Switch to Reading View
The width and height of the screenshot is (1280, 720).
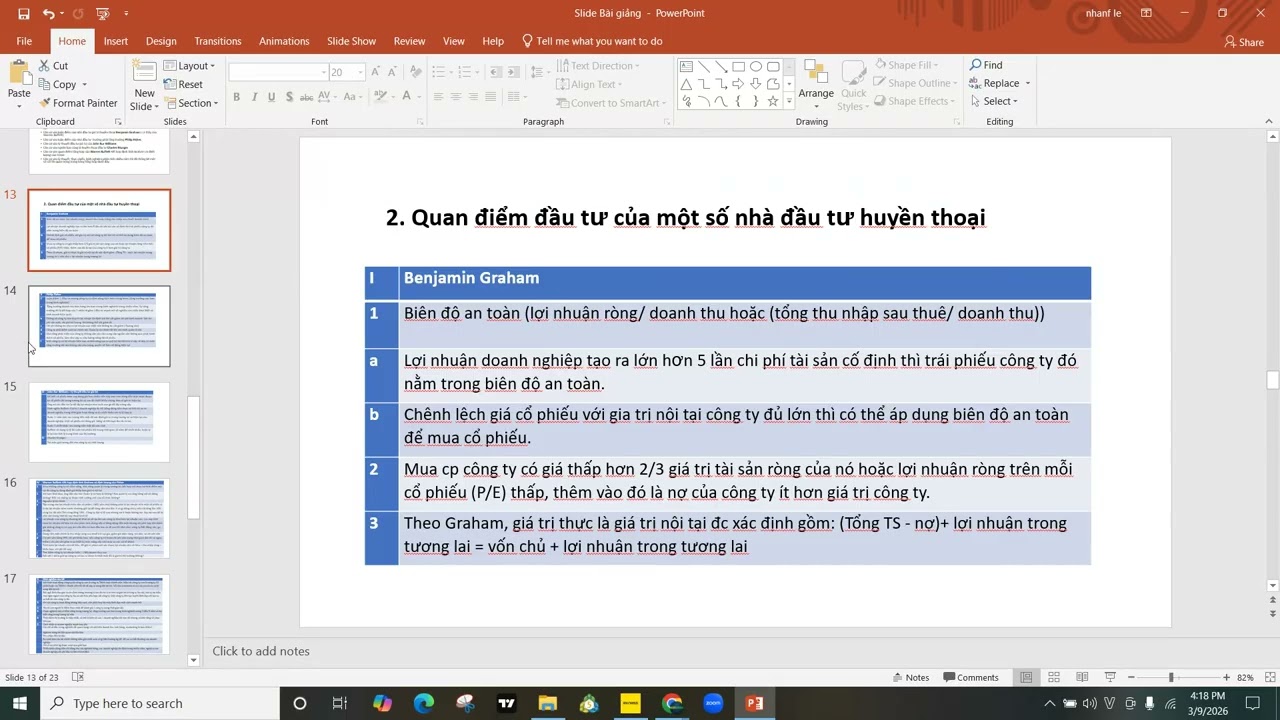pos(1082,677)
